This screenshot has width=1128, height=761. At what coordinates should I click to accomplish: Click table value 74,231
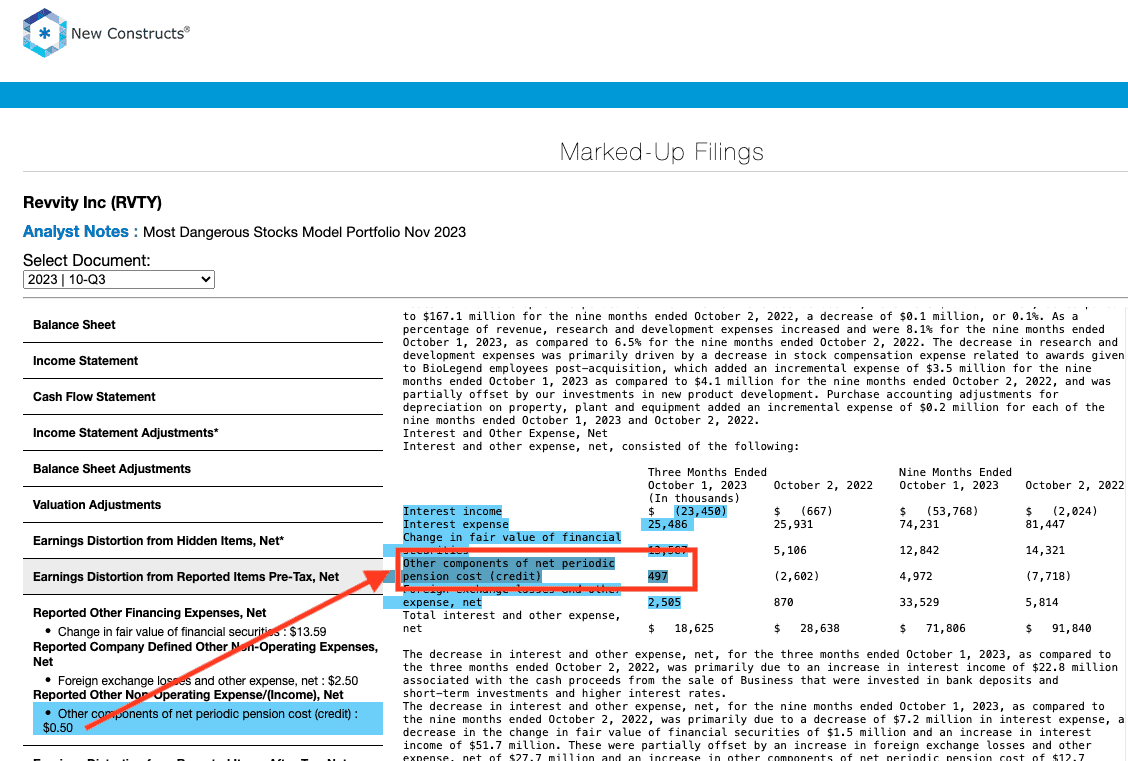point(919,524)
